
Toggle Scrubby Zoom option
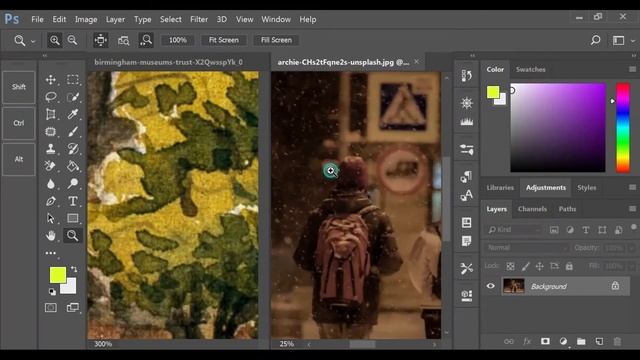click(146, 40)
